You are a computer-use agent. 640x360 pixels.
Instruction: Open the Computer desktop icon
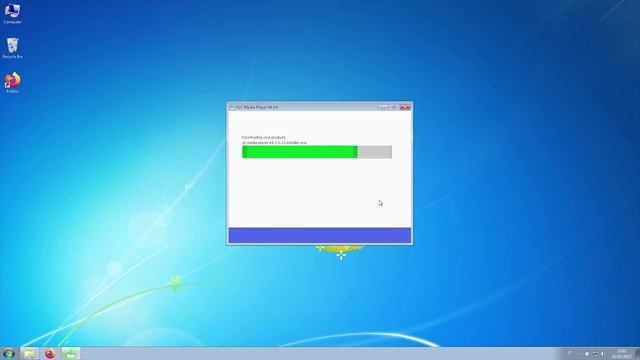pos(12,13)
